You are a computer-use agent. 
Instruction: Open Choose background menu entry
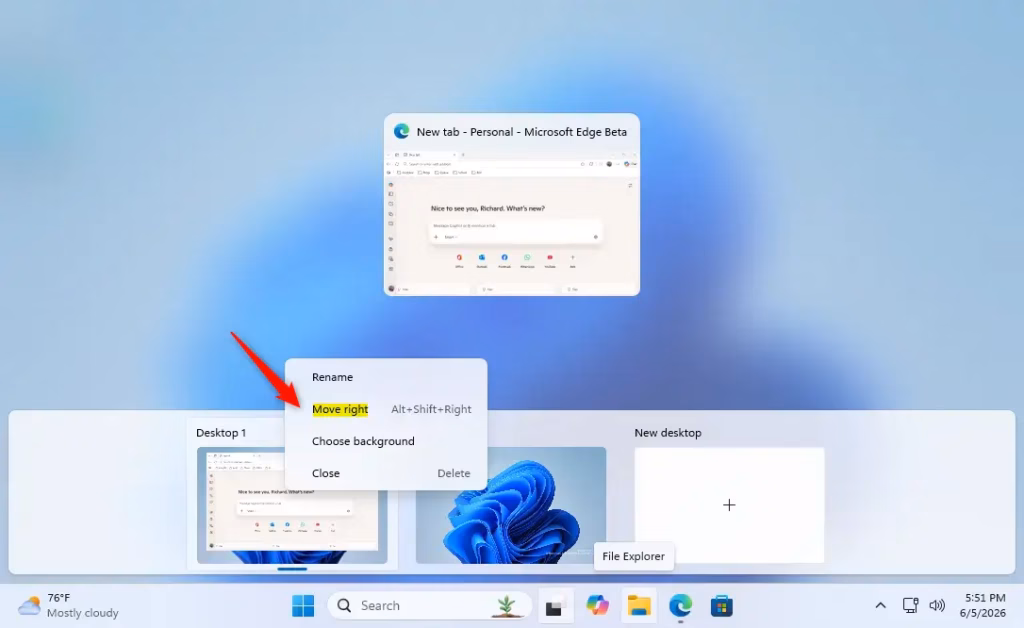tap(386, 441)
